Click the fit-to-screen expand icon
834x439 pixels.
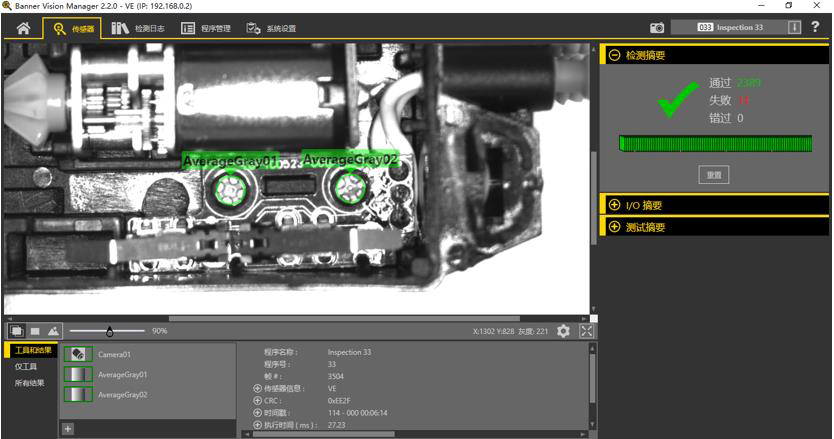click(x=586, y=331)
